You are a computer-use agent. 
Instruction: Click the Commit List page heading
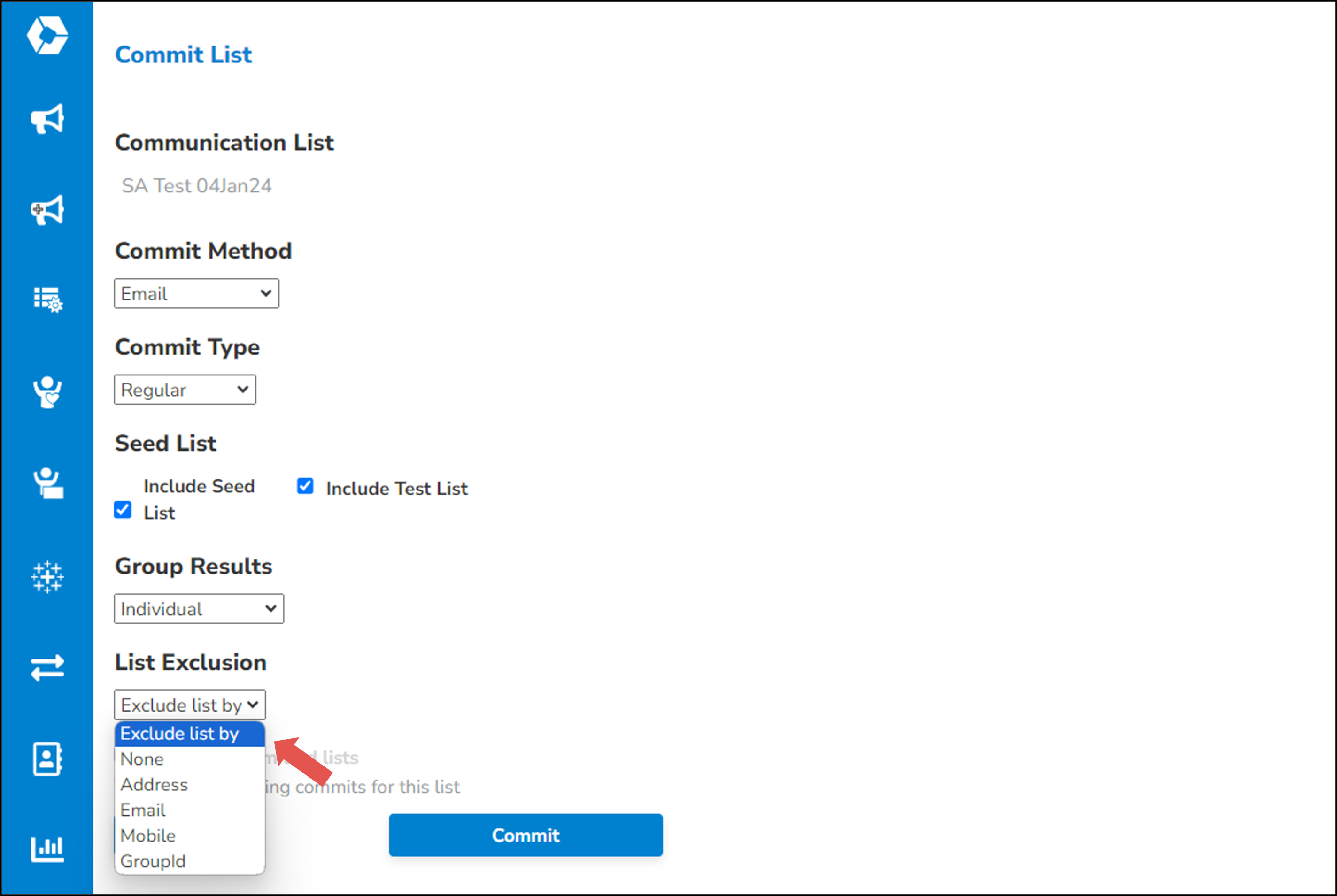[184, 55]
